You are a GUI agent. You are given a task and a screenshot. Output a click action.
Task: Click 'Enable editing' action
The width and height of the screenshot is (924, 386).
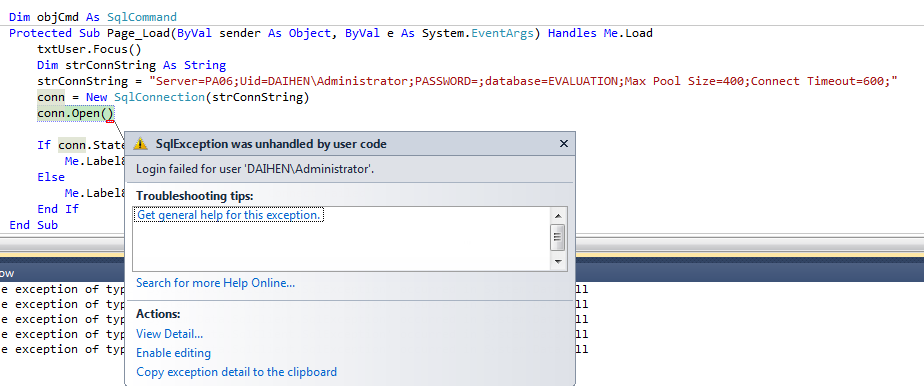click(173, 353)
